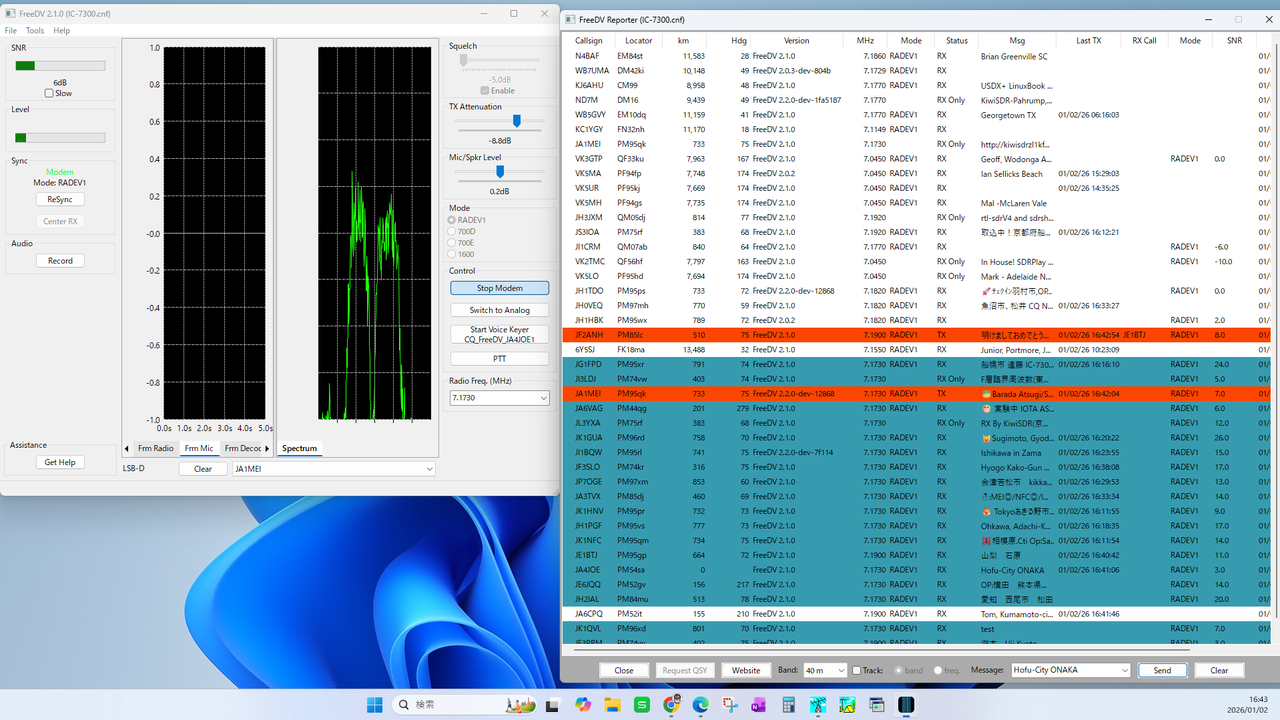Switch to the Frm Decoded tab
The image size is (1280, 720).
coord(242,448)
